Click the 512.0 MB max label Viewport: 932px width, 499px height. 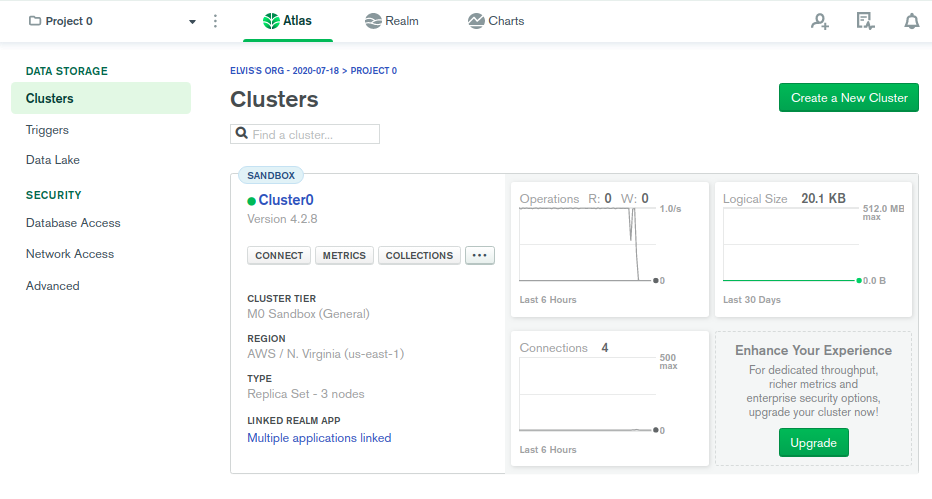tap(883, 213)
